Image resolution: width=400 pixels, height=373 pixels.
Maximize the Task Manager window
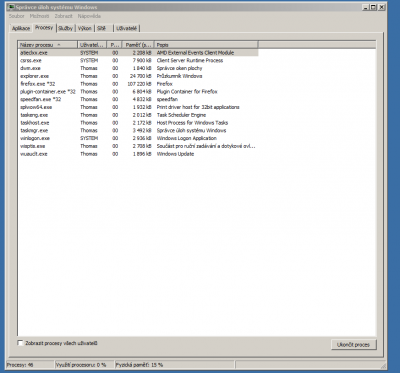click(373, 7)
